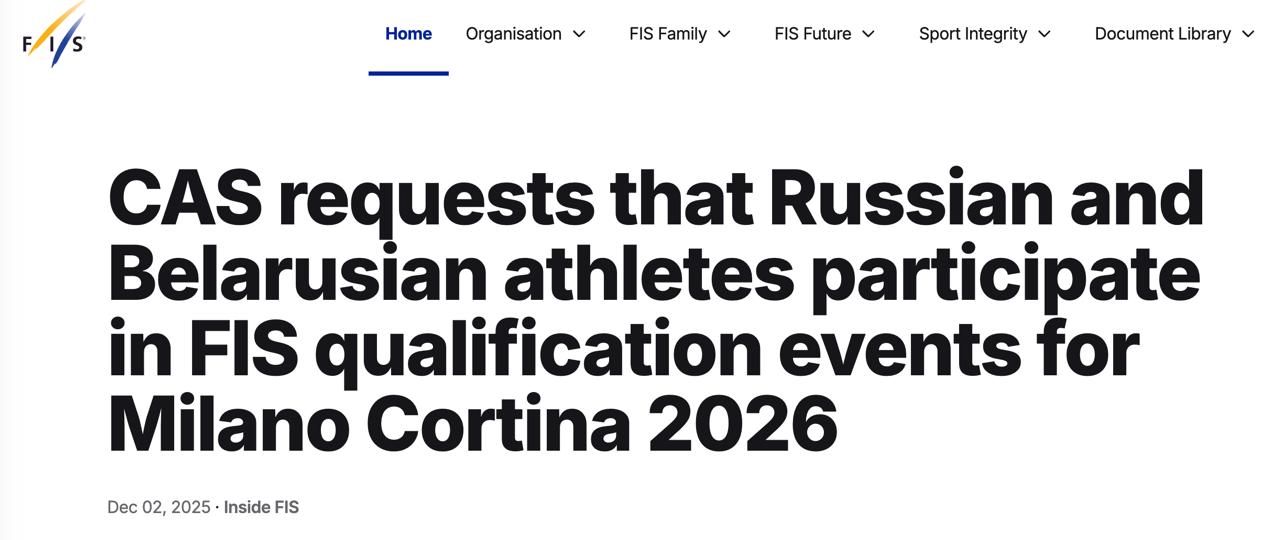Click the blue underline beneath Home

click(408, 73)
